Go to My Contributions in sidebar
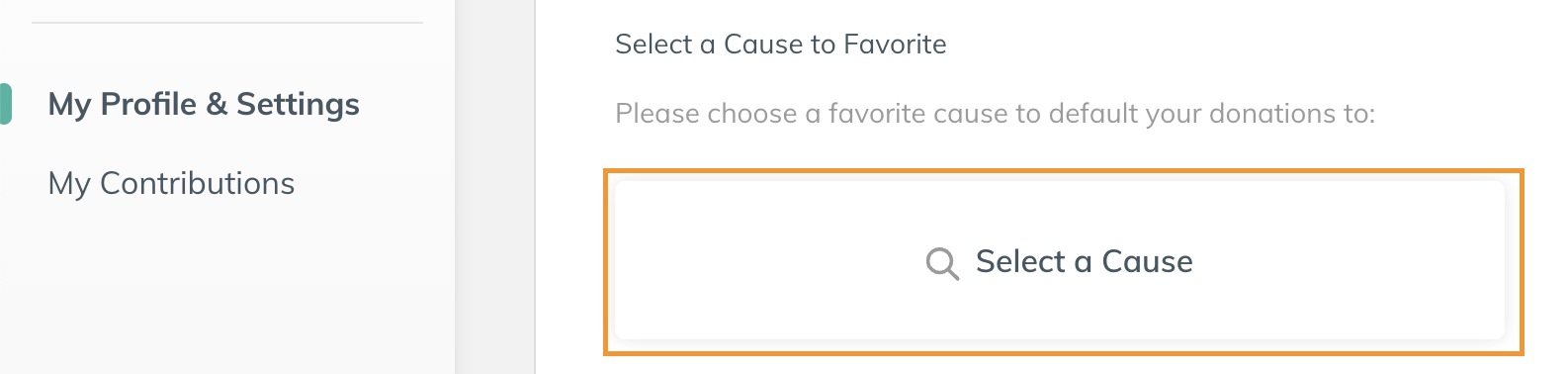The image size is (1568, 374). pyautogui.click(x=171, y=183)
